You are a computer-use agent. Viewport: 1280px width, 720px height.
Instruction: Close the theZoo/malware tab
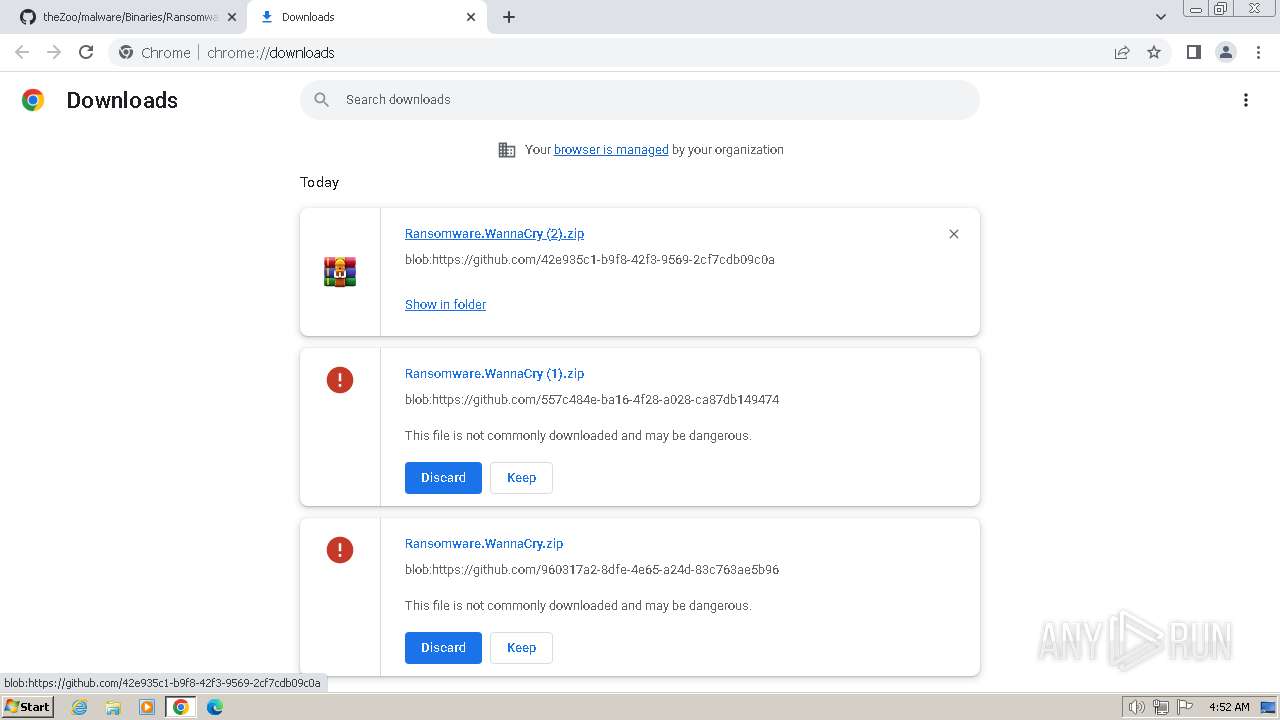click(x=232, y=17)
